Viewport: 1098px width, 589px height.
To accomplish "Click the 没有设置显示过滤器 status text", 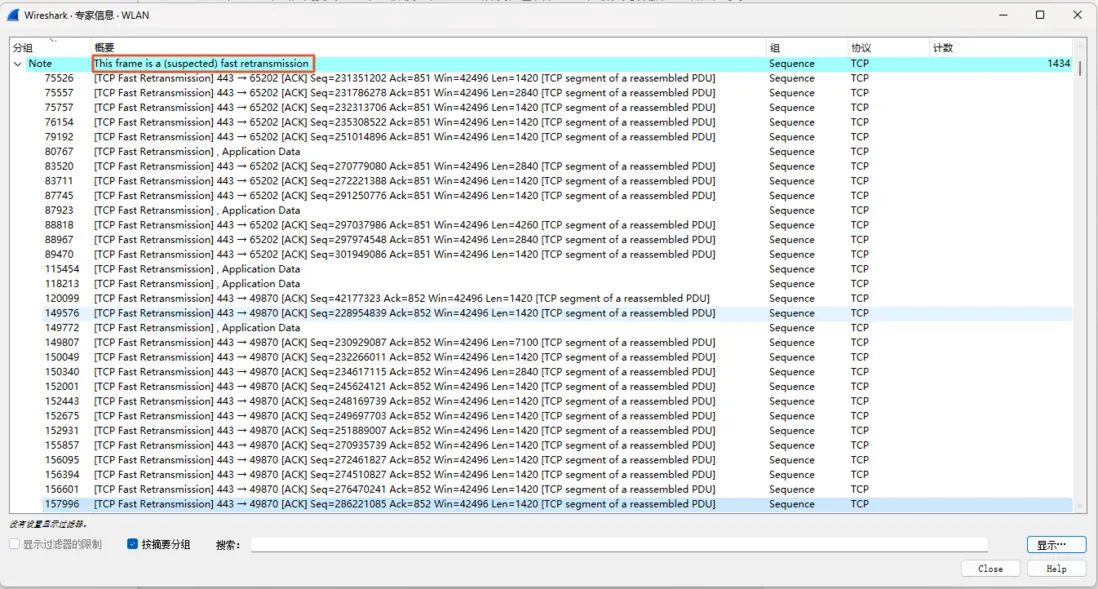I will pos(48,524).
